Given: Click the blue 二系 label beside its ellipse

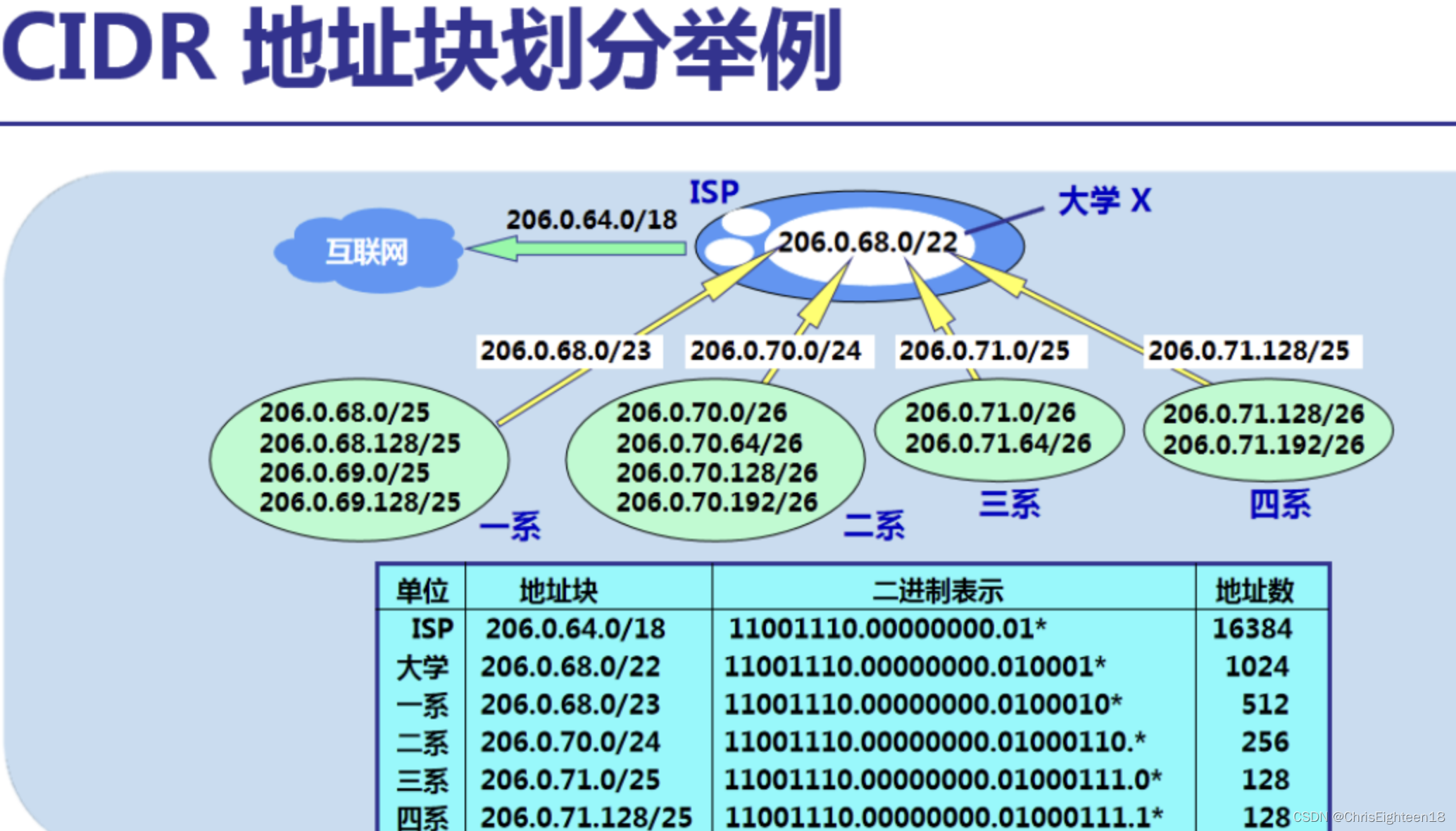Looking at the screenshot, I should 874,526.
